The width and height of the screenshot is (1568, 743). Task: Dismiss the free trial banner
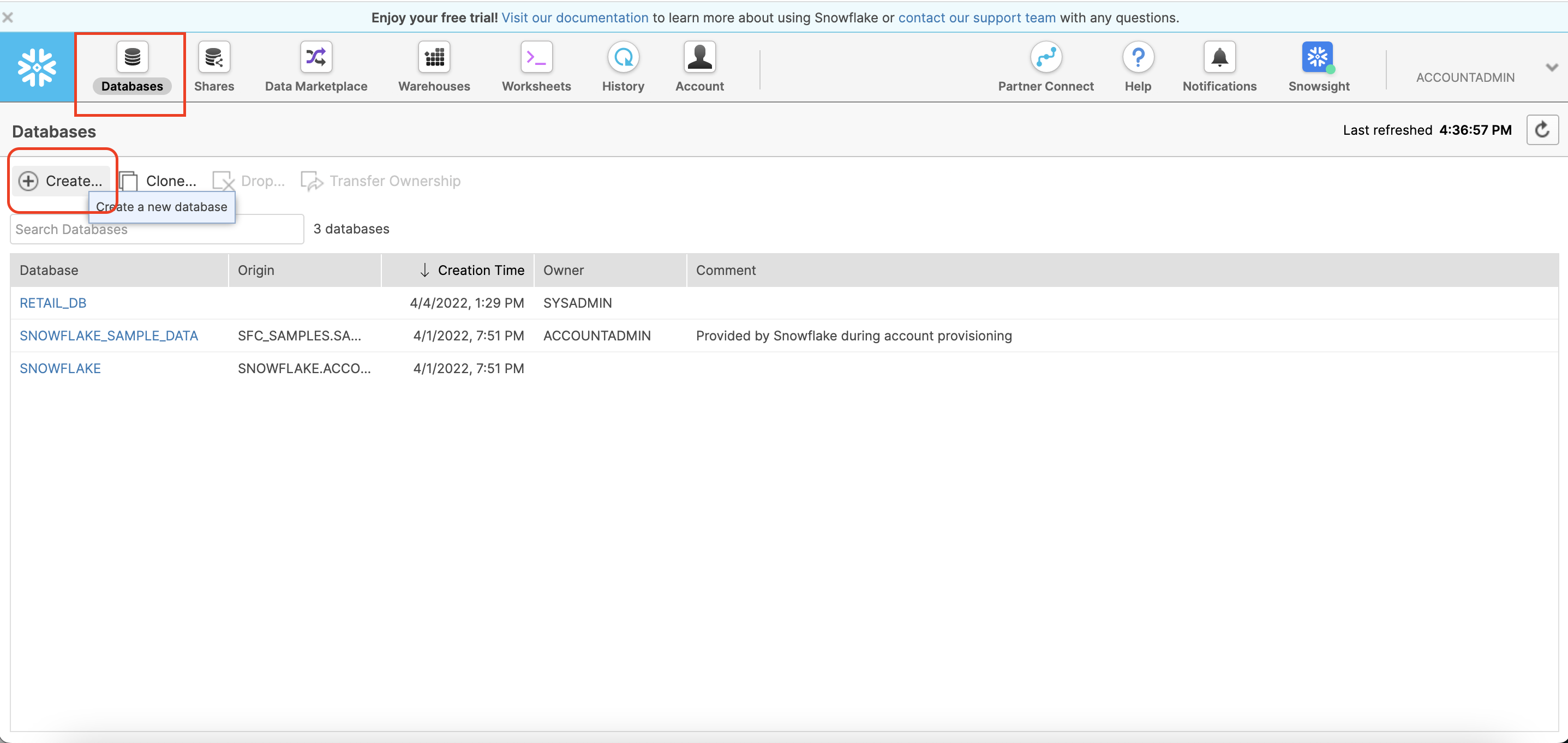8,17
